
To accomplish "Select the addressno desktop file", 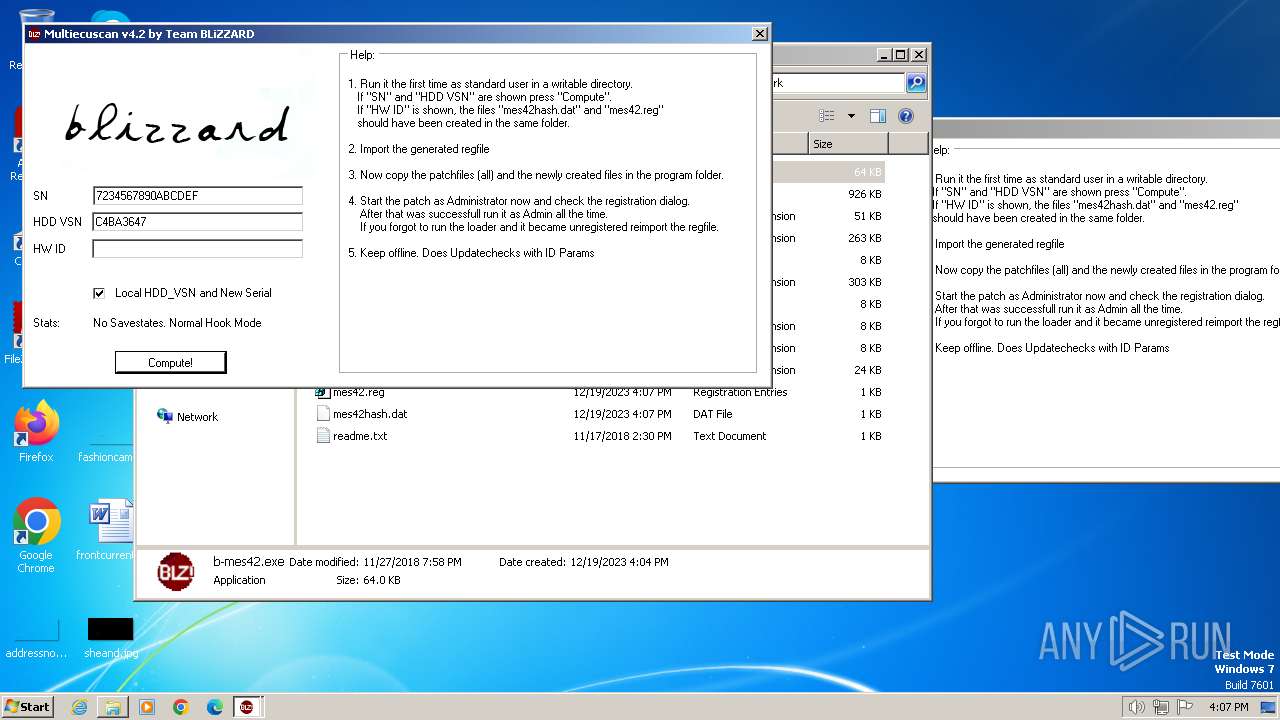I will coord(36,638).
